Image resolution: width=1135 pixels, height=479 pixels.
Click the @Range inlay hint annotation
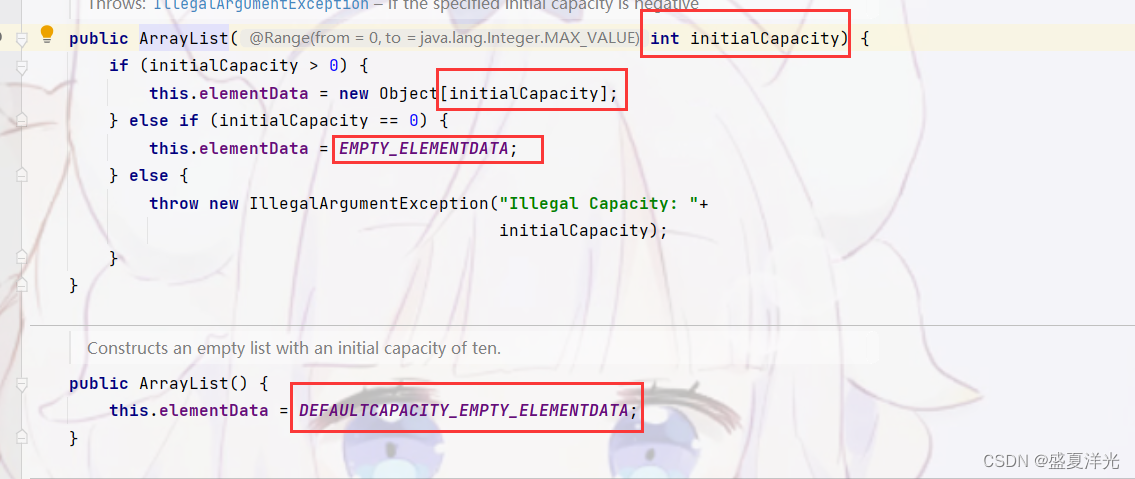pos(444,38)
